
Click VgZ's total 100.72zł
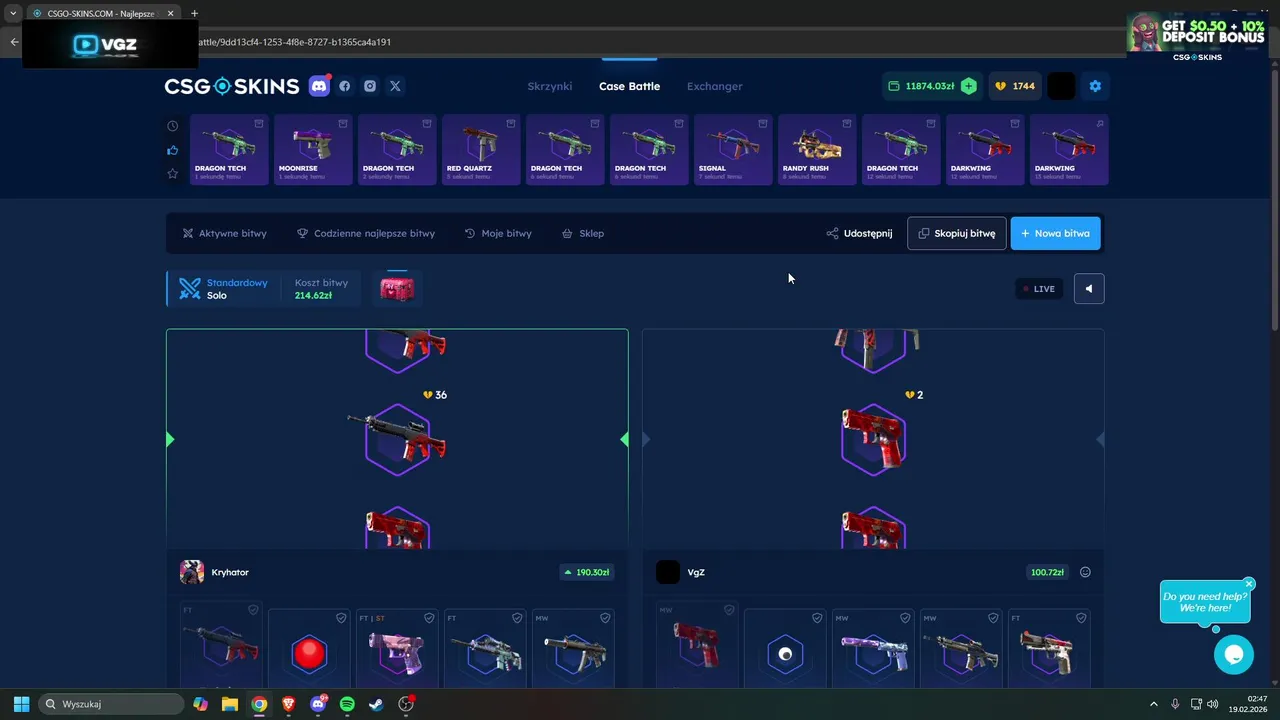pyautogui.click(x=1047, y=572)
